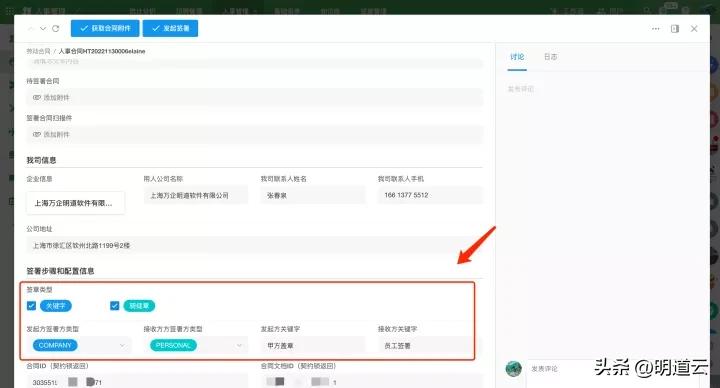
Task: Open the more options ellipsis menu
Action: click(655, 28)
